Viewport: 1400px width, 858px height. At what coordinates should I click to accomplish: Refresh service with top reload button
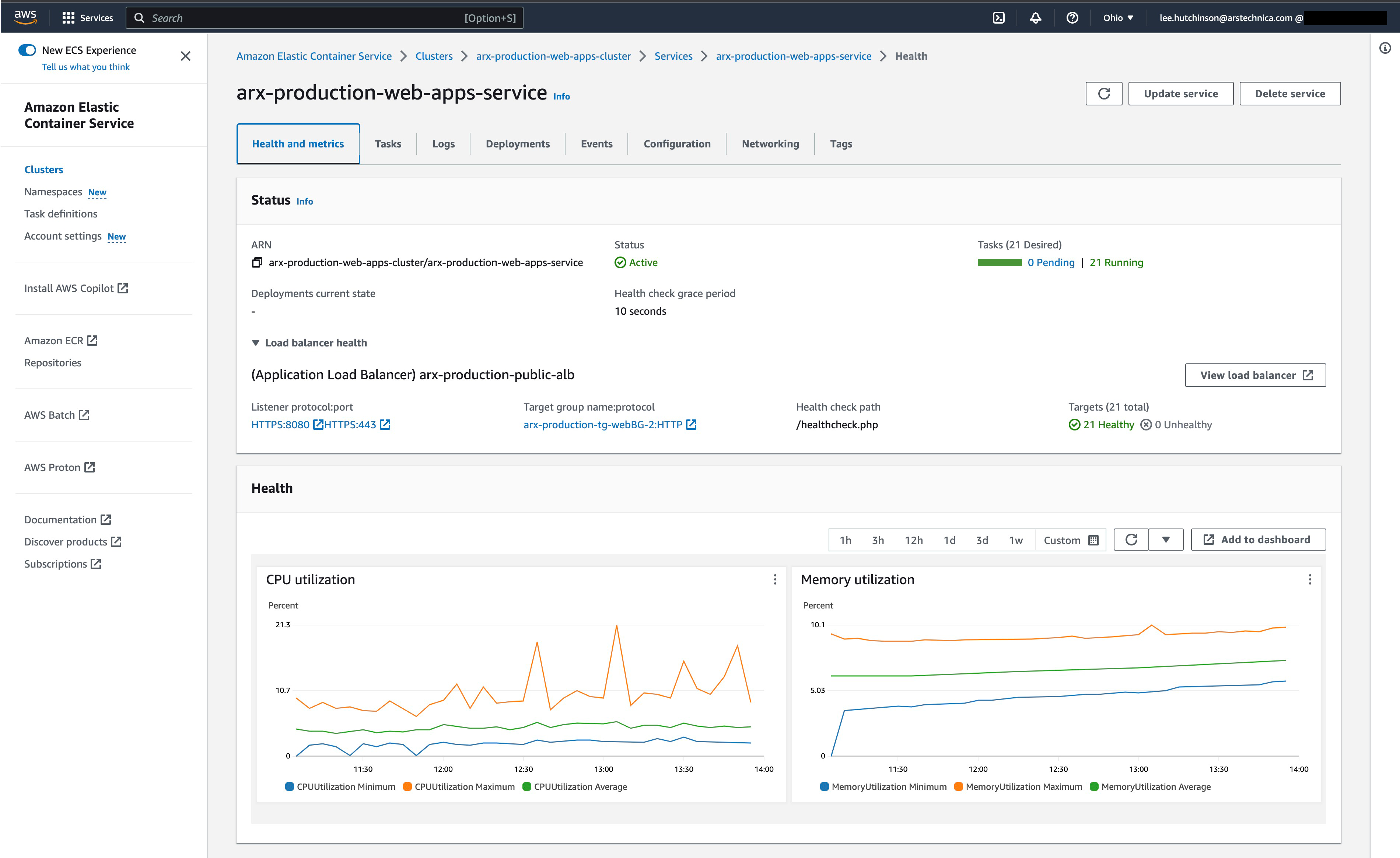pos(1103,94)
